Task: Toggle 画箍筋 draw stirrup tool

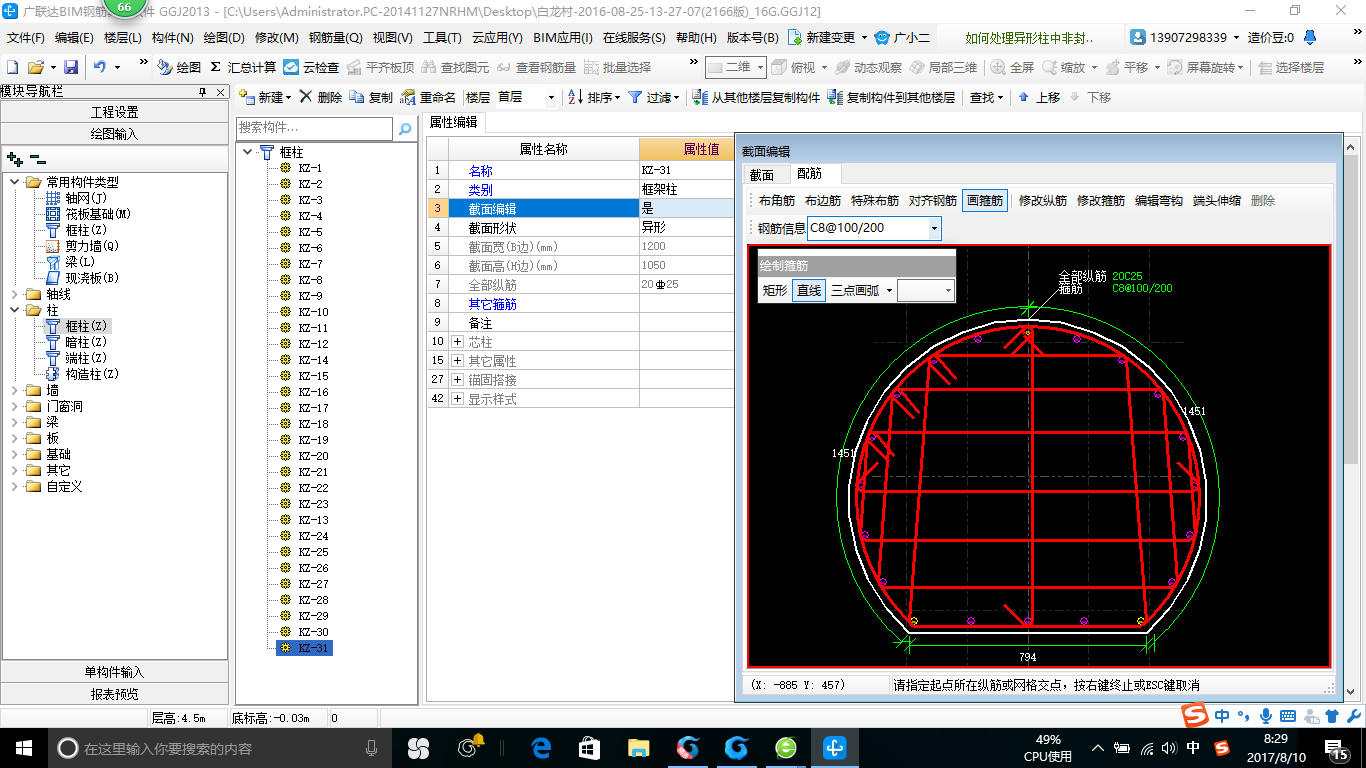Action: [984, 200]
